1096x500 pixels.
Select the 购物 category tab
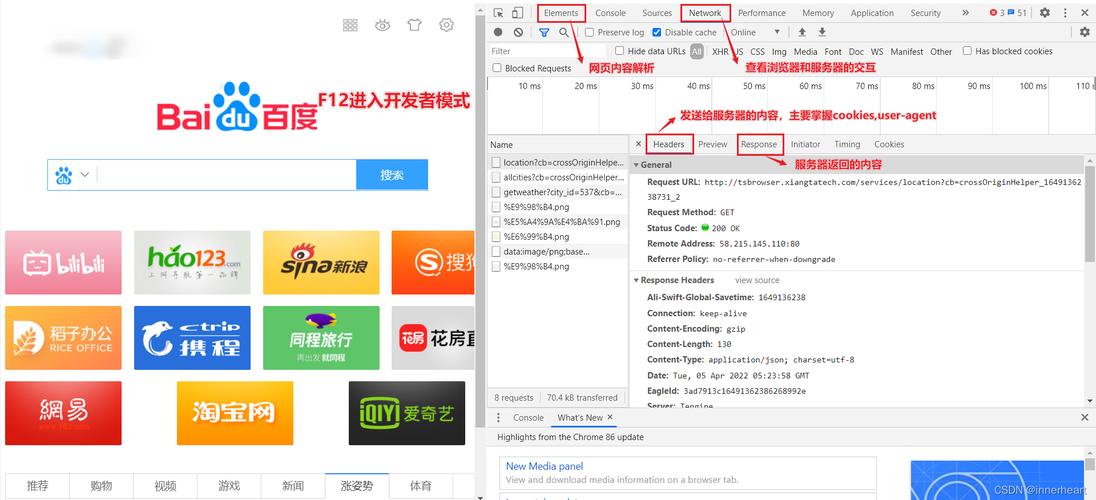tap(101, 486)
